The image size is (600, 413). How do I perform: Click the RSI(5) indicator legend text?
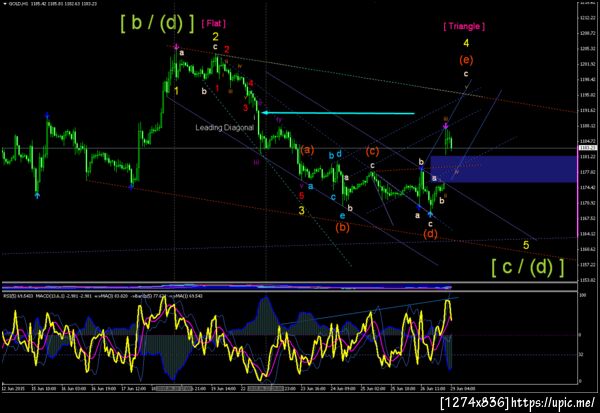[x=18, y=296]
